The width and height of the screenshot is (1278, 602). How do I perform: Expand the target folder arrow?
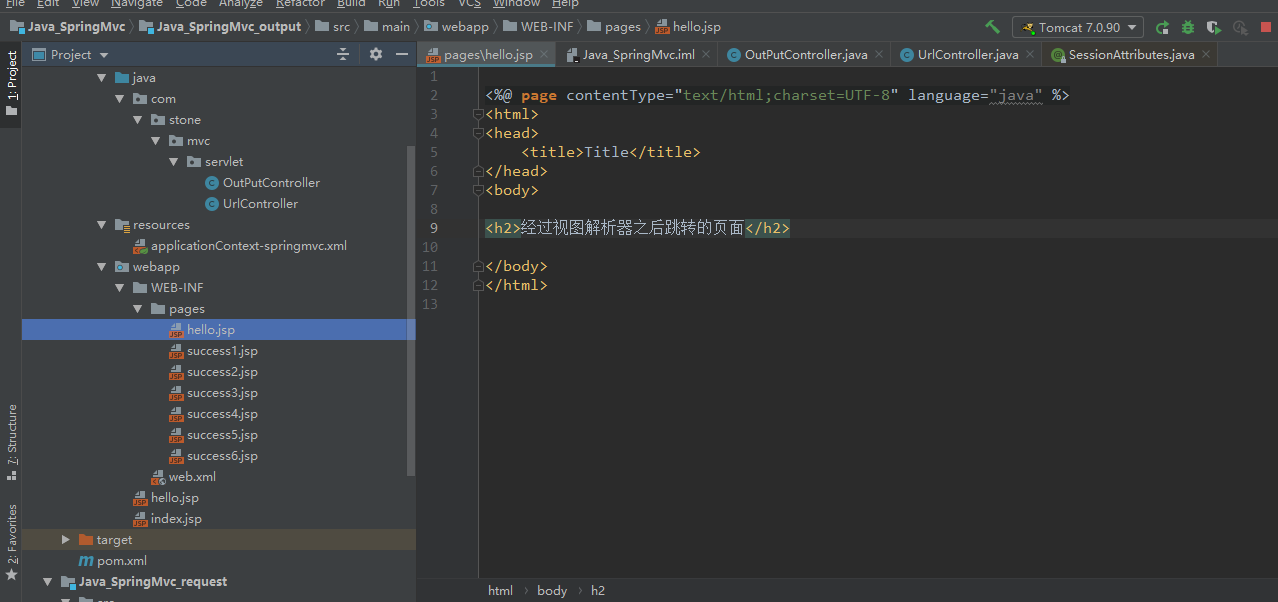coord(65,540)
